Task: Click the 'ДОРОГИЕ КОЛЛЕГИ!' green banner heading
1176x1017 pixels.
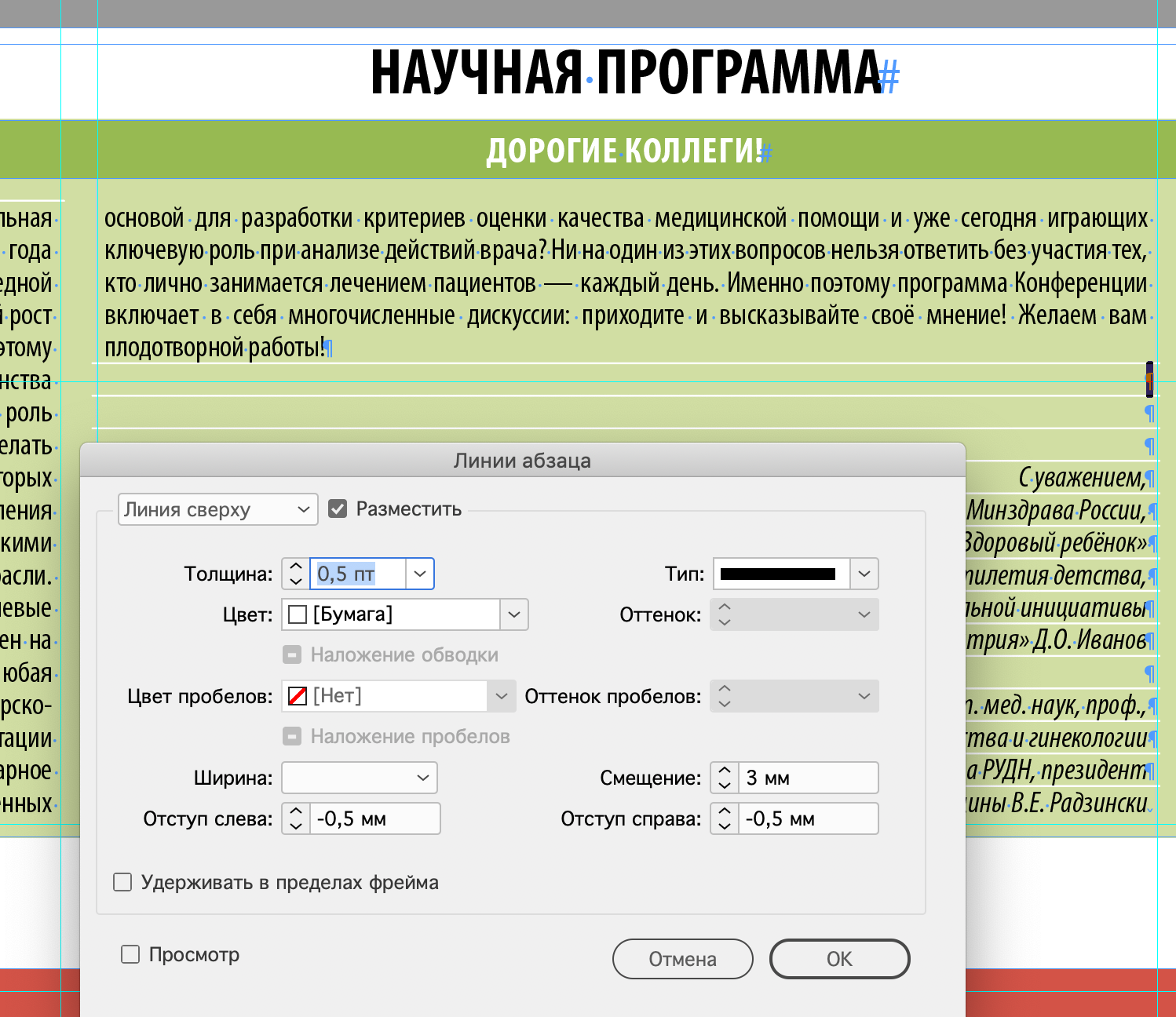Action: coord(625,150)
